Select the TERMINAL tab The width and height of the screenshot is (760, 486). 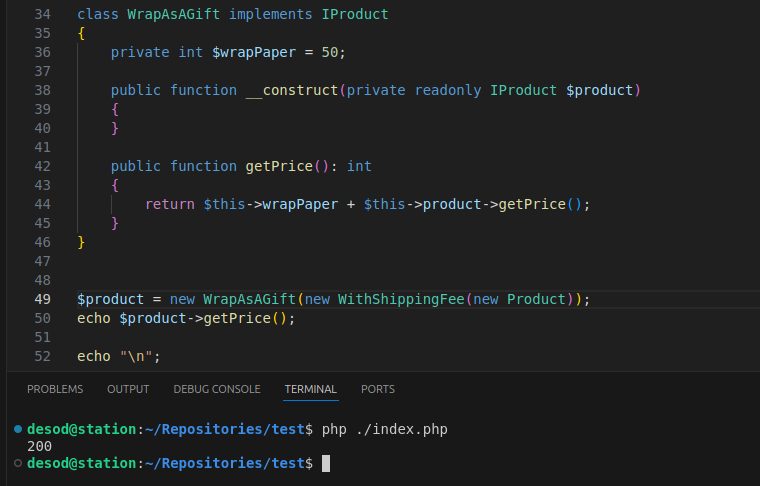pos(310,389)
